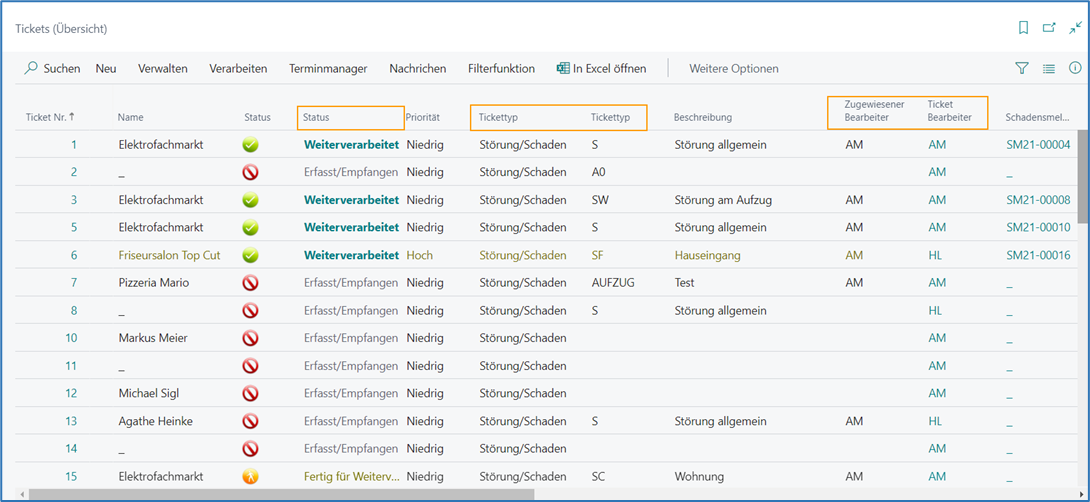Click the Terminmanager action
The image size is (1090, 502).
coord(328,69)
